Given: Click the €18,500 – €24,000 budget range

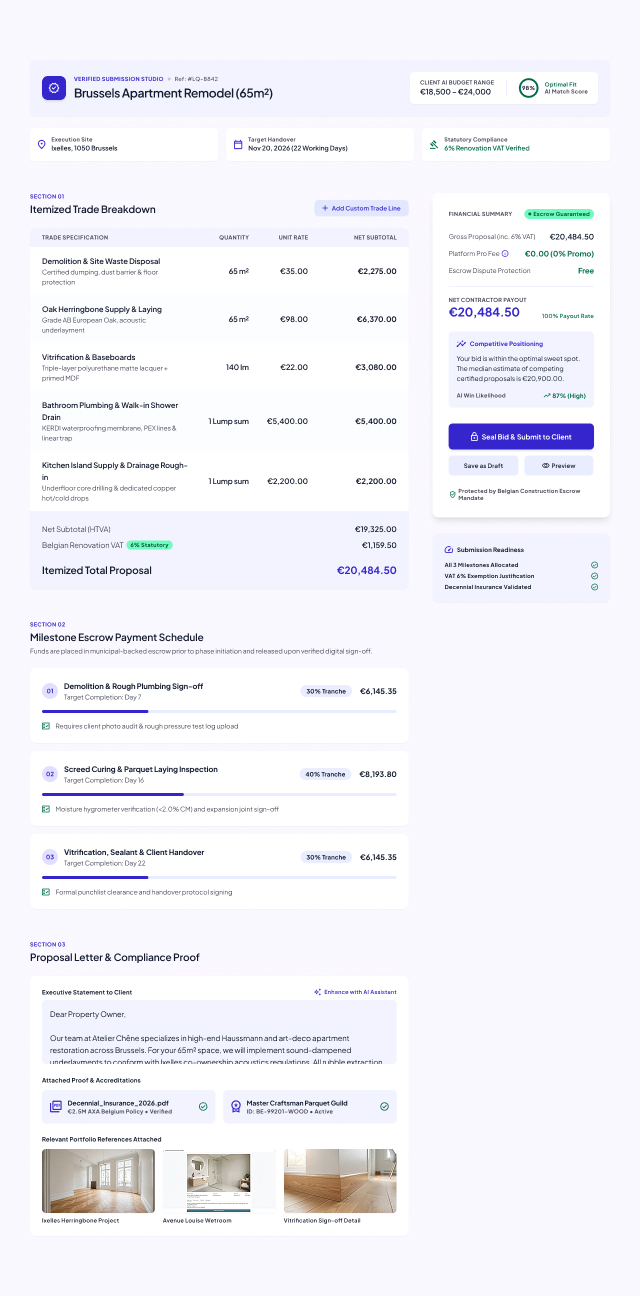Looking at the screenshot, I should [x=456, y=91].
